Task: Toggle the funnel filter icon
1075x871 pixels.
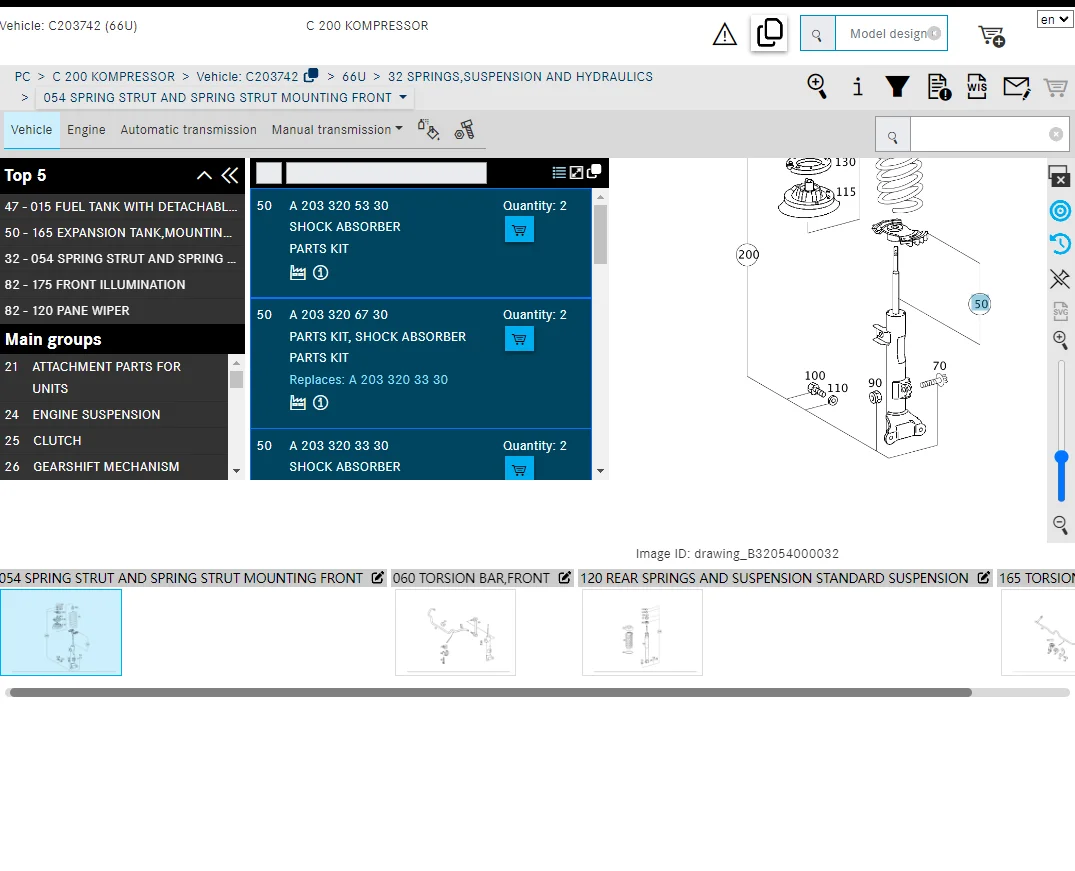Action: [x=897, y=86]
